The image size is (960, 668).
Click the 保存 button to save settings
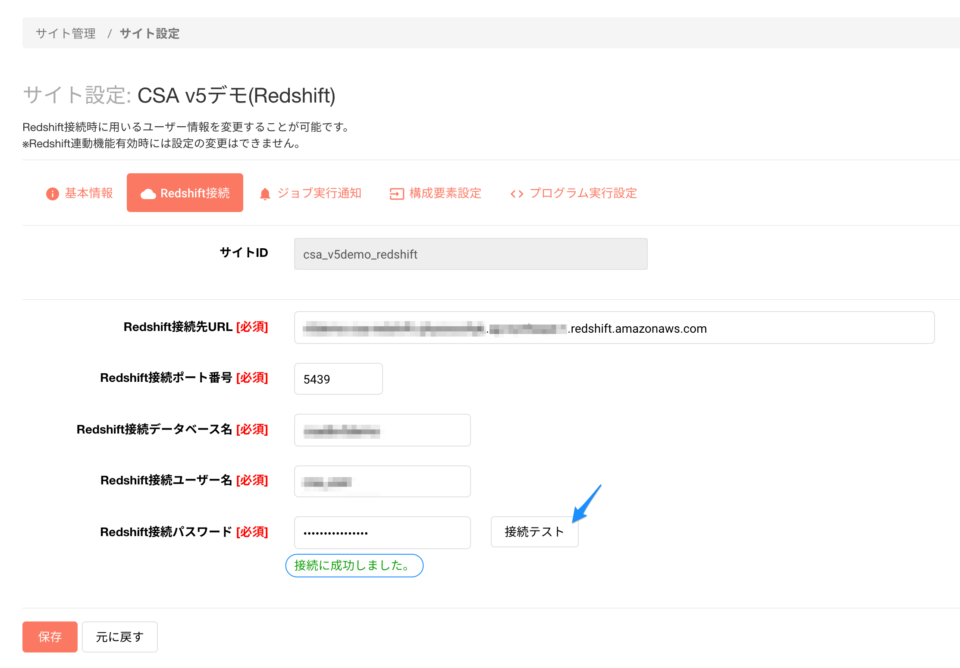tap(49, 637)
